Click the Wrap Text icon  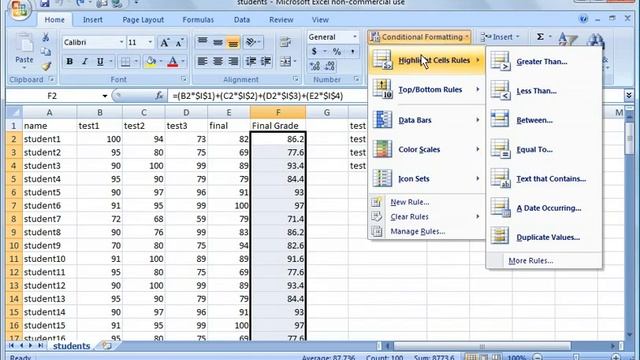point(285,42)
